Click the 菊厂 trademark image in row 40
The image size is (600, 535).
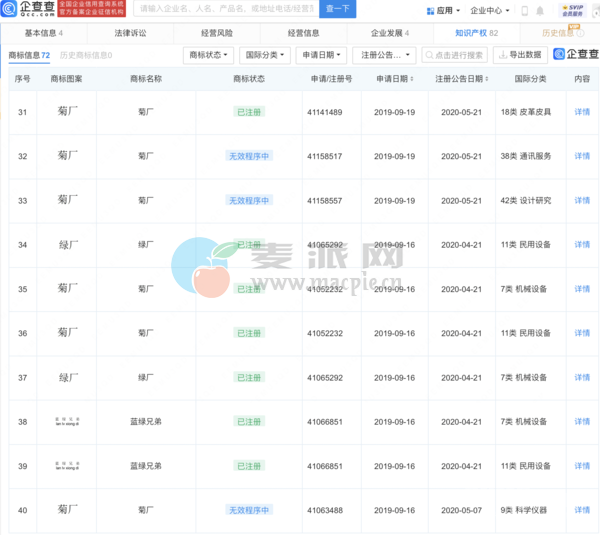tap(68, 509)
